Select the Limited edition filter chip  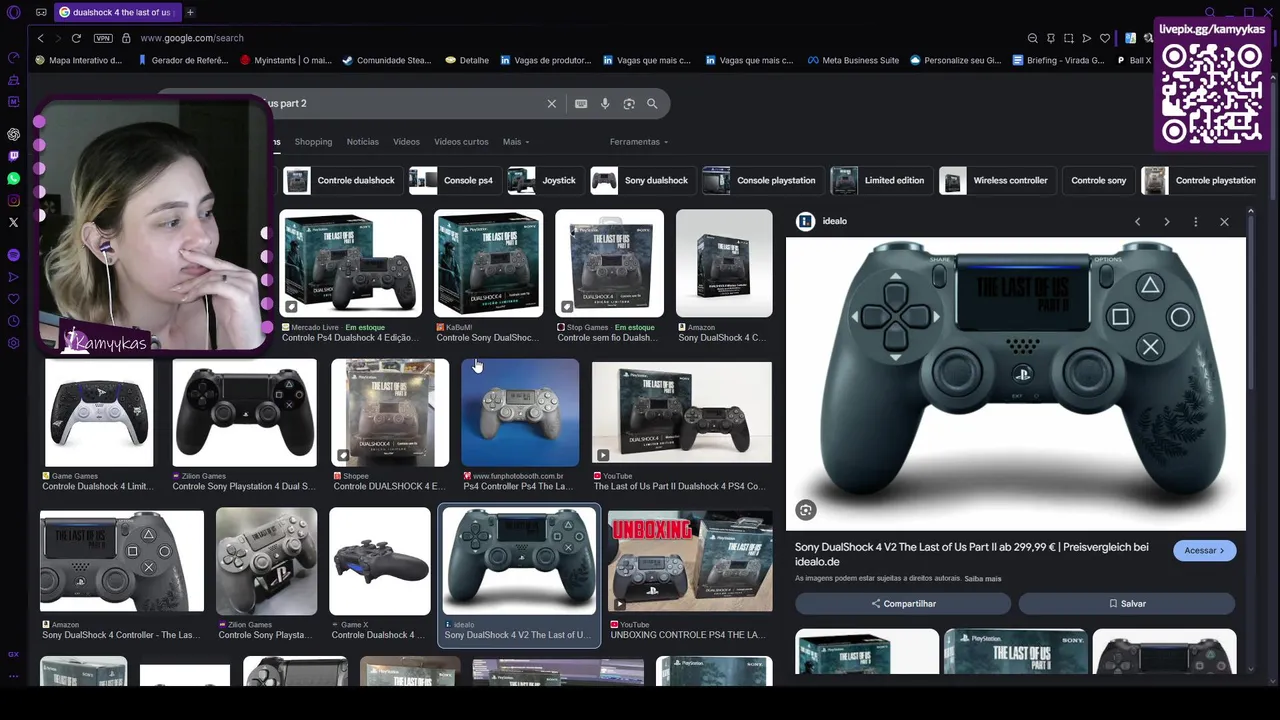880,180
